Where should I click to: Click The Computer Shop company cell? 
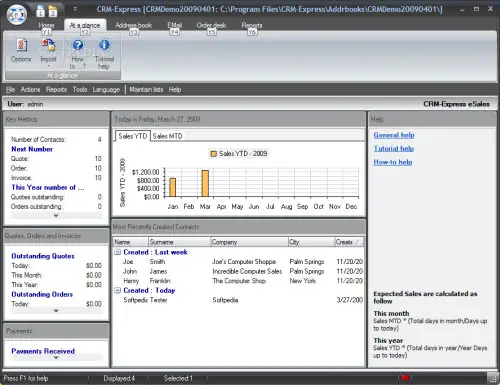tap(239, 281)
